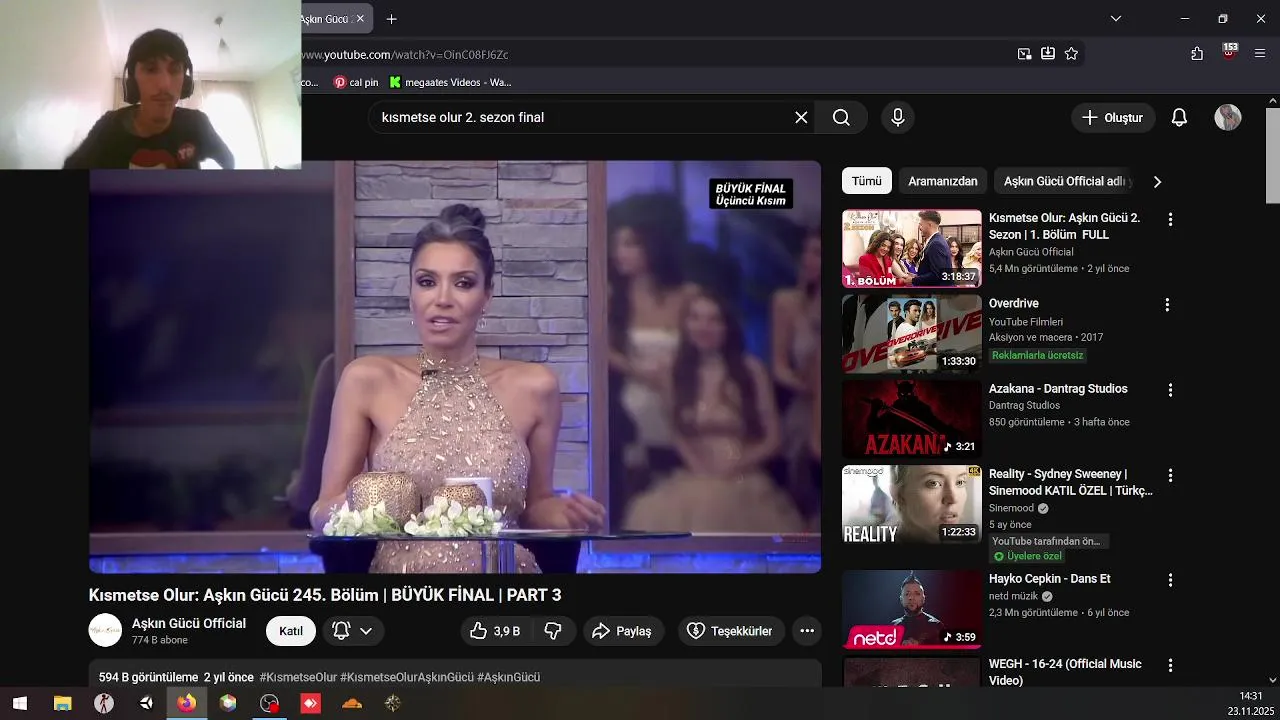
Task: Open options for Kısmetse Olur 1. Bölüm video
Action: coord(1170,219)
